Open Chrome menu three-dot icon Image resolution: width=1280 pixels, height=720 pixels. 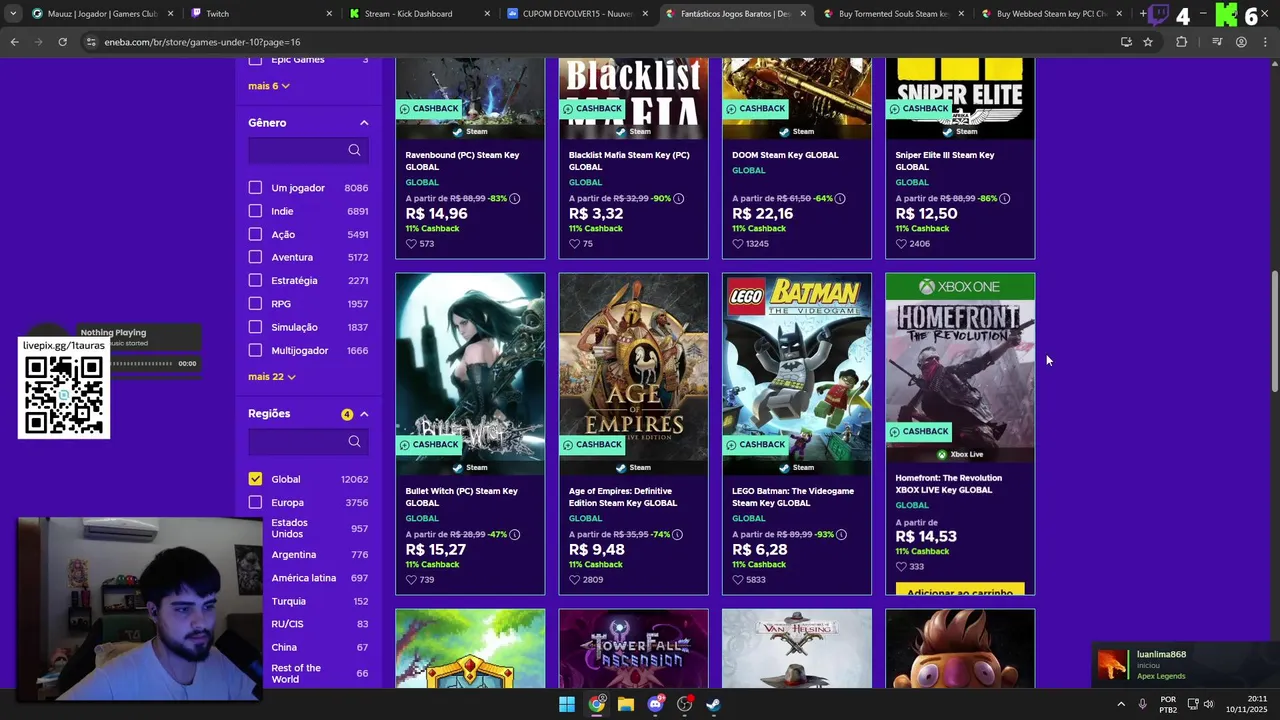[1265, 42]
